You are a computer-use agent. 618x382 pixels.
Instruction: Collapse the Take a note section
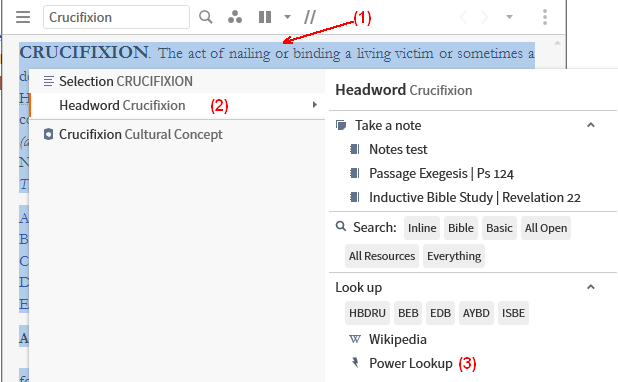(x=590, y=125)
